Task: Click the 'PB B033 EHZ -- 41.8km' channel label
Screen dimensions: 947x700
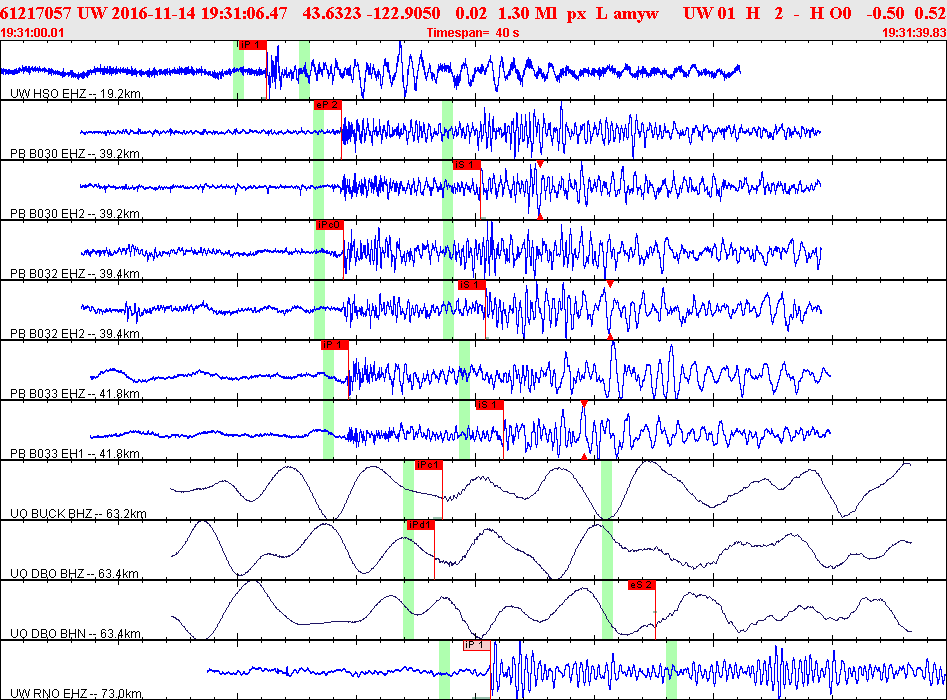Action: pos(76,393)
